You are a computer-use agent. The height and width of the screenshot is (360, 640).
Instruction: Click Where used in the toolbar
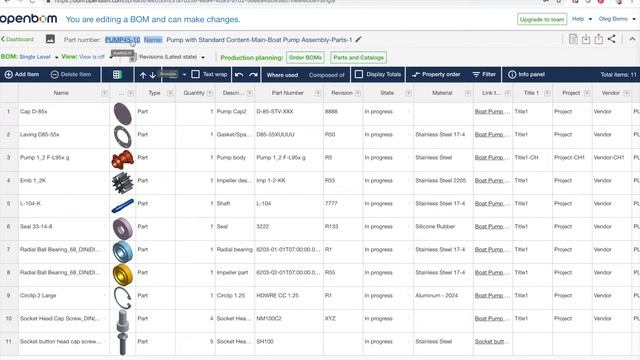282,75
